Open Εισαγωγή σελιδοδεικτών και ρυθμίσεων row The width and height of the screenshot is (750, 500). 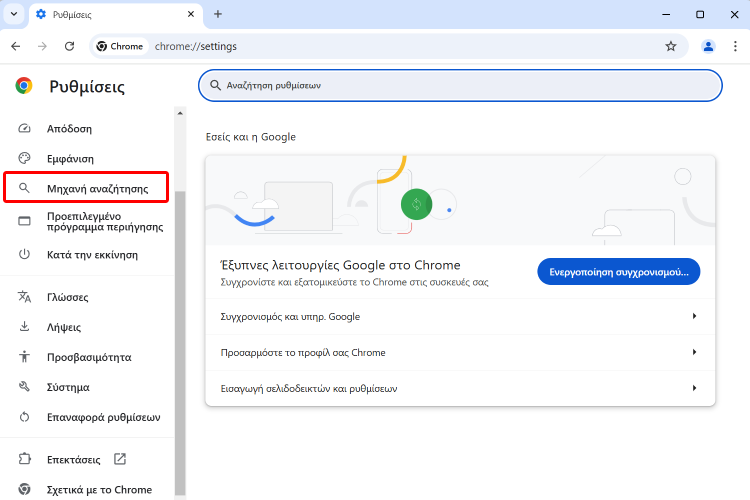(460, 388)
